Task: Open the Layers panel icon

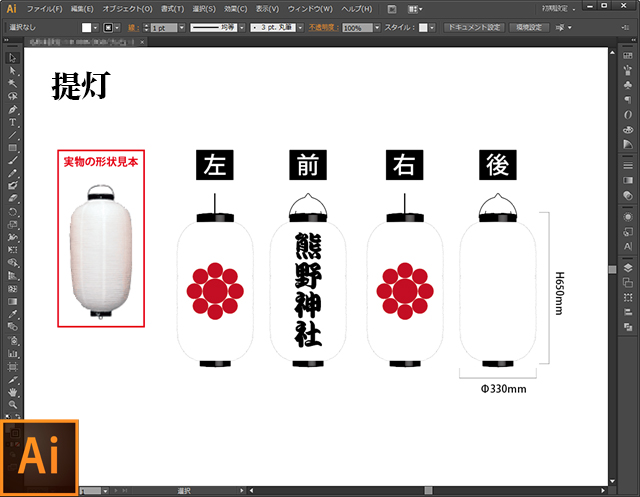Action: coord(628,268)
